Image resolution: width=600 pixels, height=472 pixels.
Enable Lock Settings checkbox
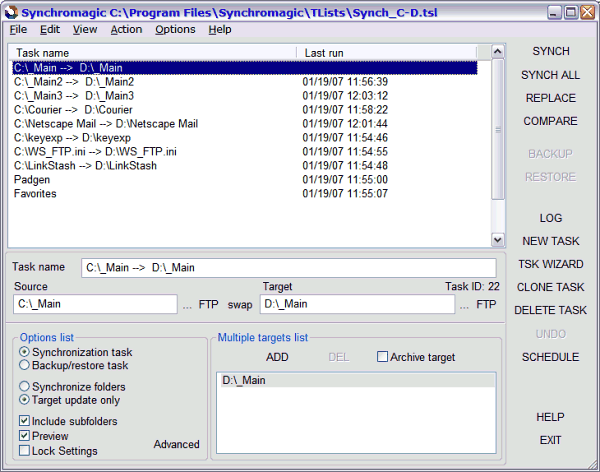tap(25, 451)
